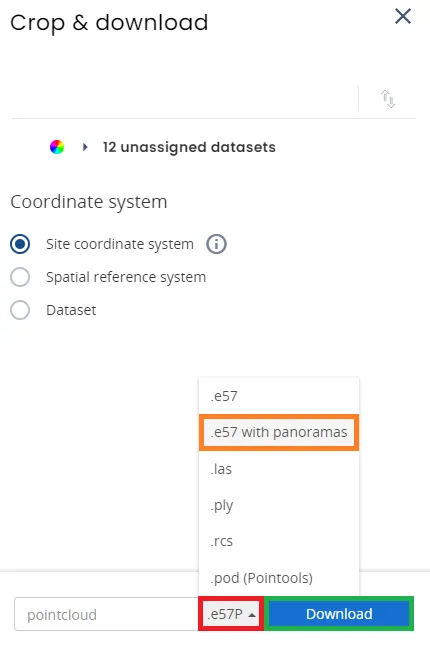Open the Site coordinate system info icon
This screenshot has height=654, width=430.
click(x=216, y=244)
